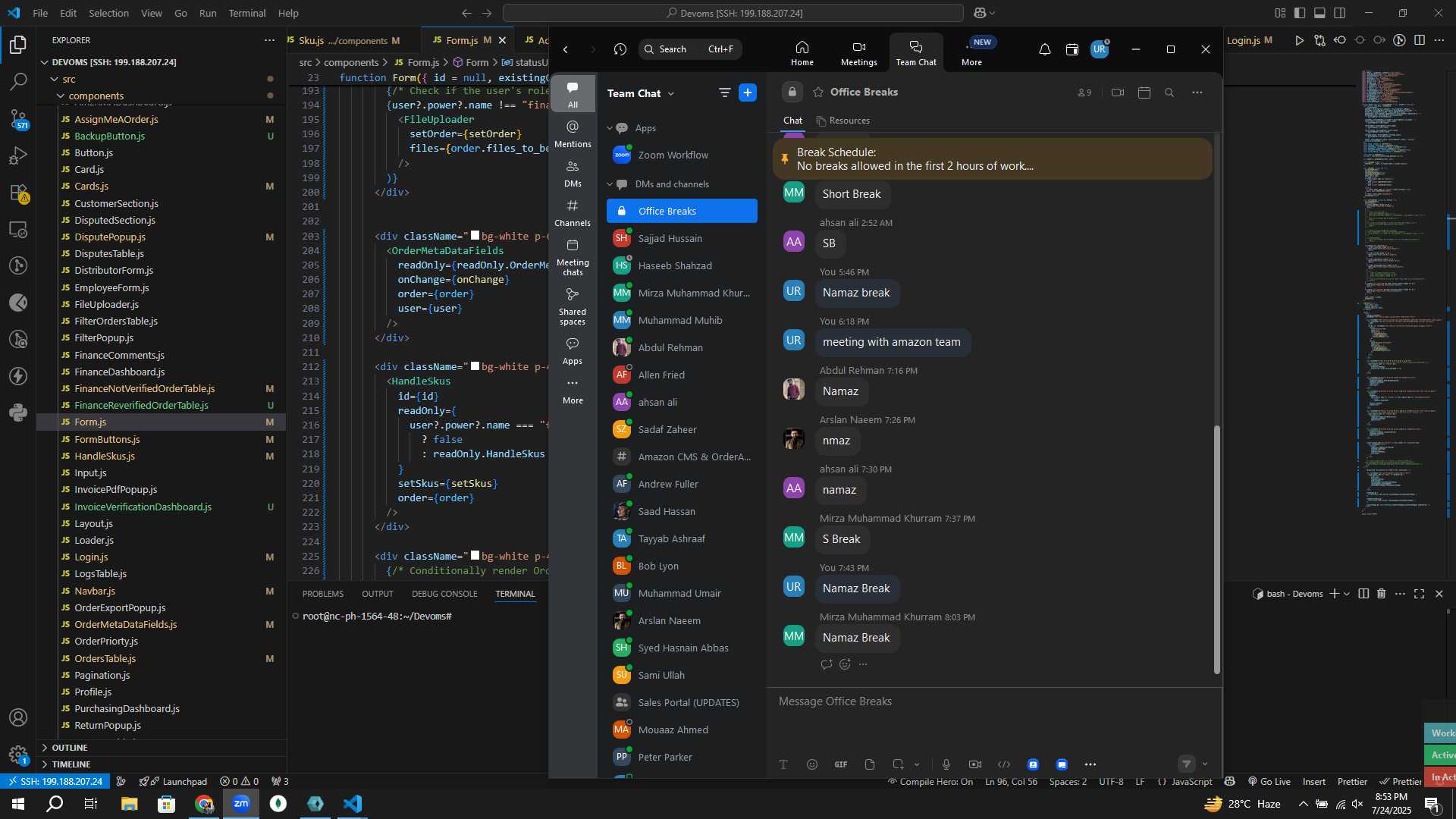Star the Office Breaks channel
Image resolution: width=1456 pixels, height=819 pixels.
tap(817, 92)
